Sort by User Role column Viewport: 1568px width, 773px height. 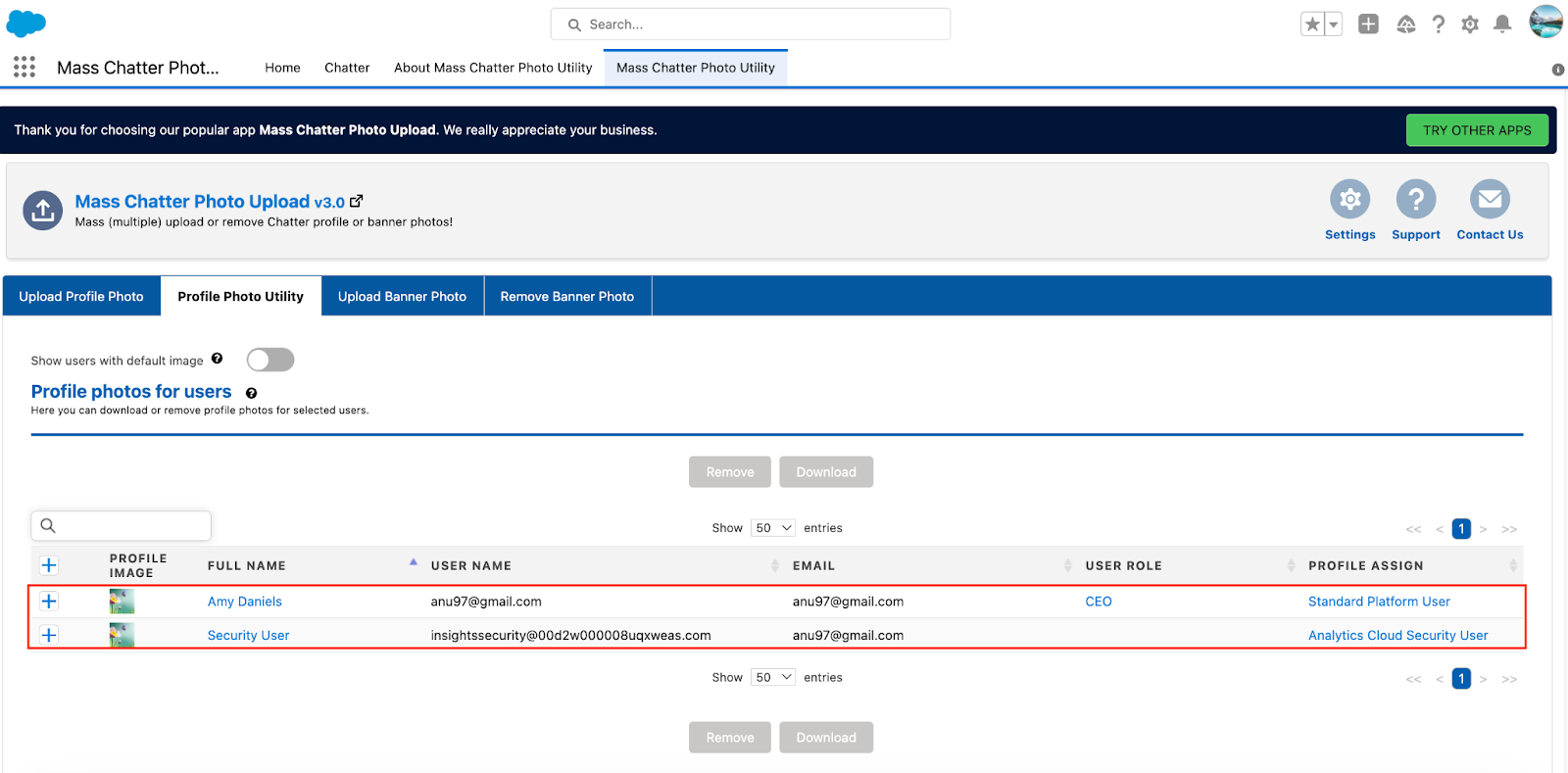1292,565
